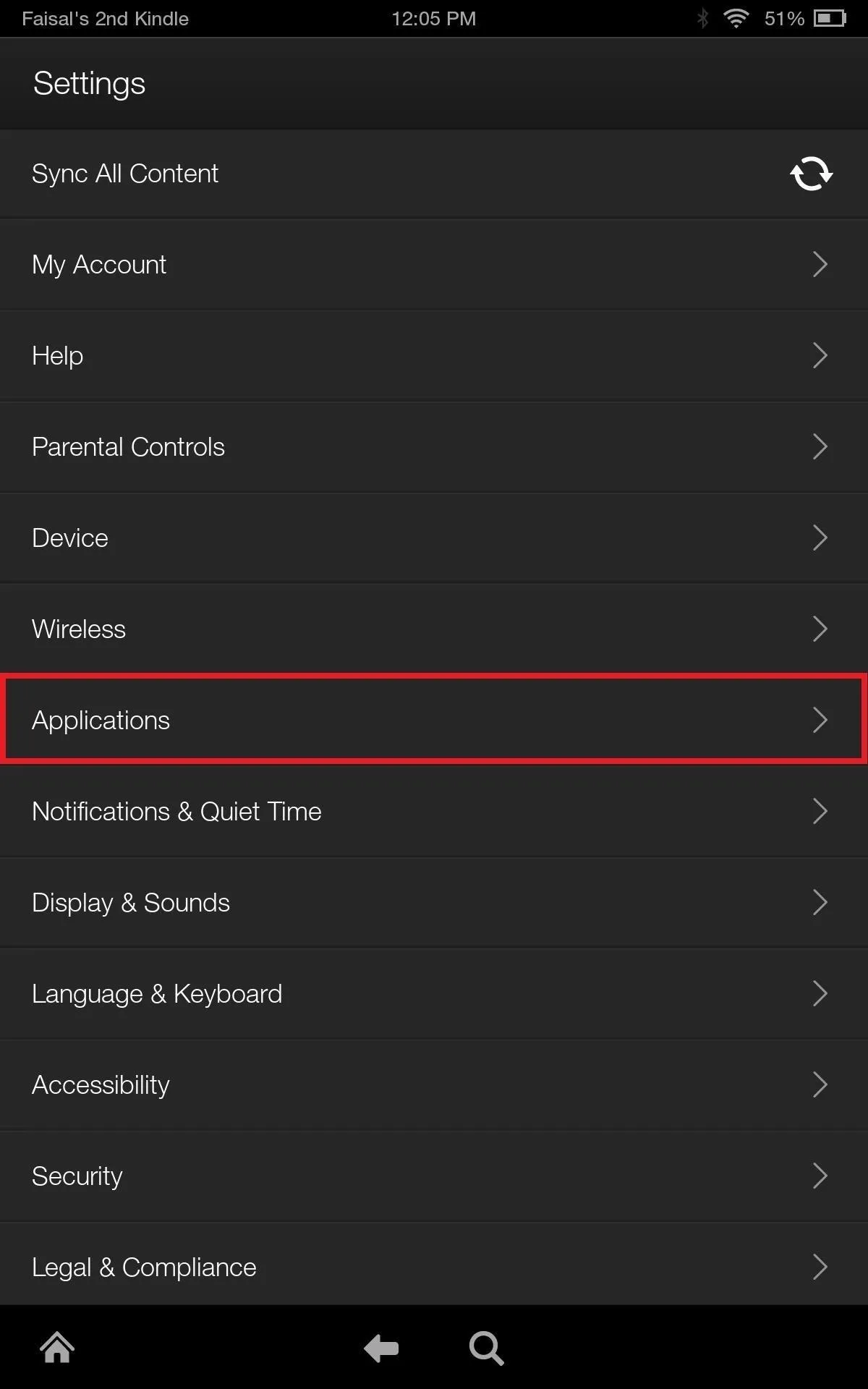Go to the Home screen icon
Screen dimensions: 868x1389
click(x=57, y=1348)
